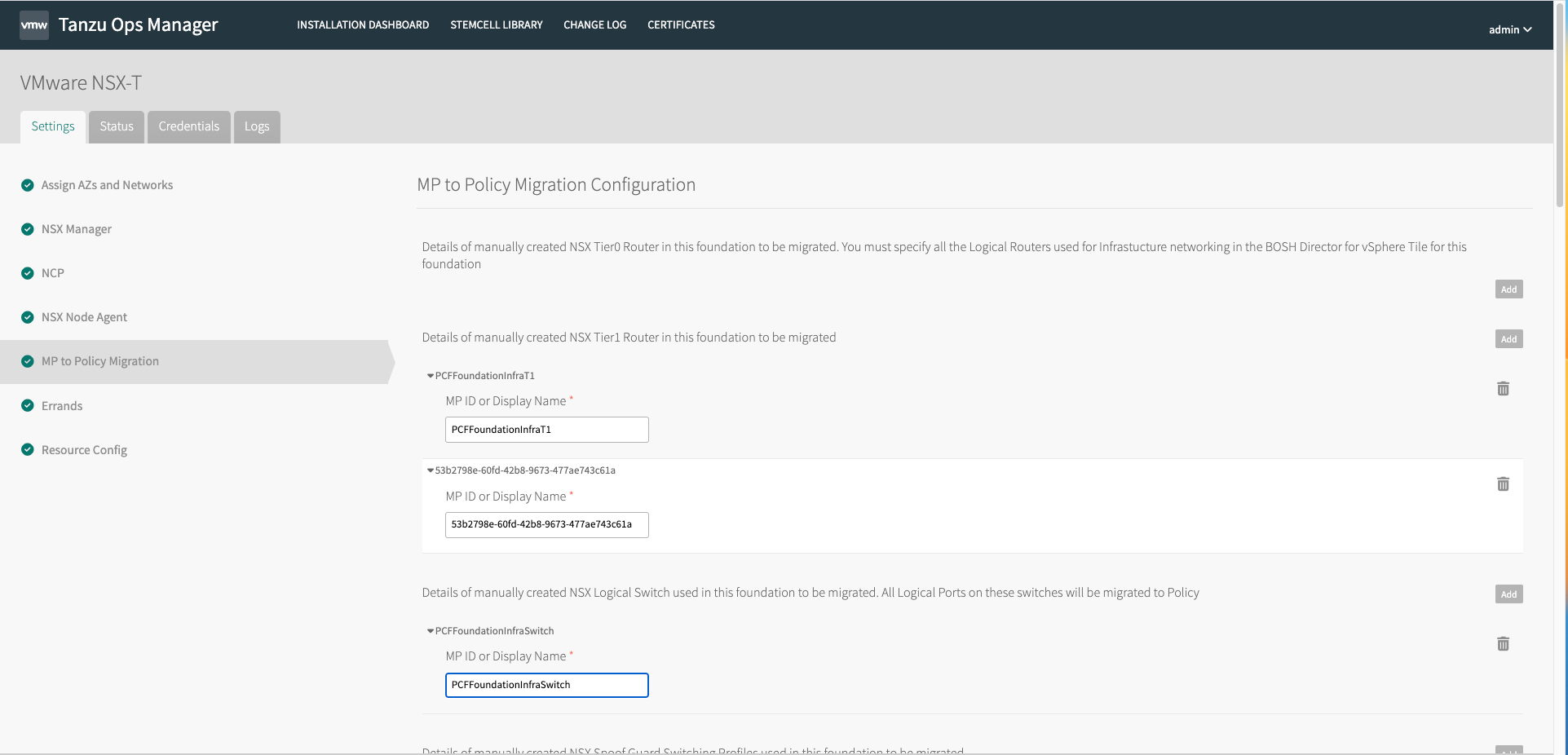Click green checkmark beside Assign AZs and Networks
The image size is (1568, 755).
[x=28, y=185]
